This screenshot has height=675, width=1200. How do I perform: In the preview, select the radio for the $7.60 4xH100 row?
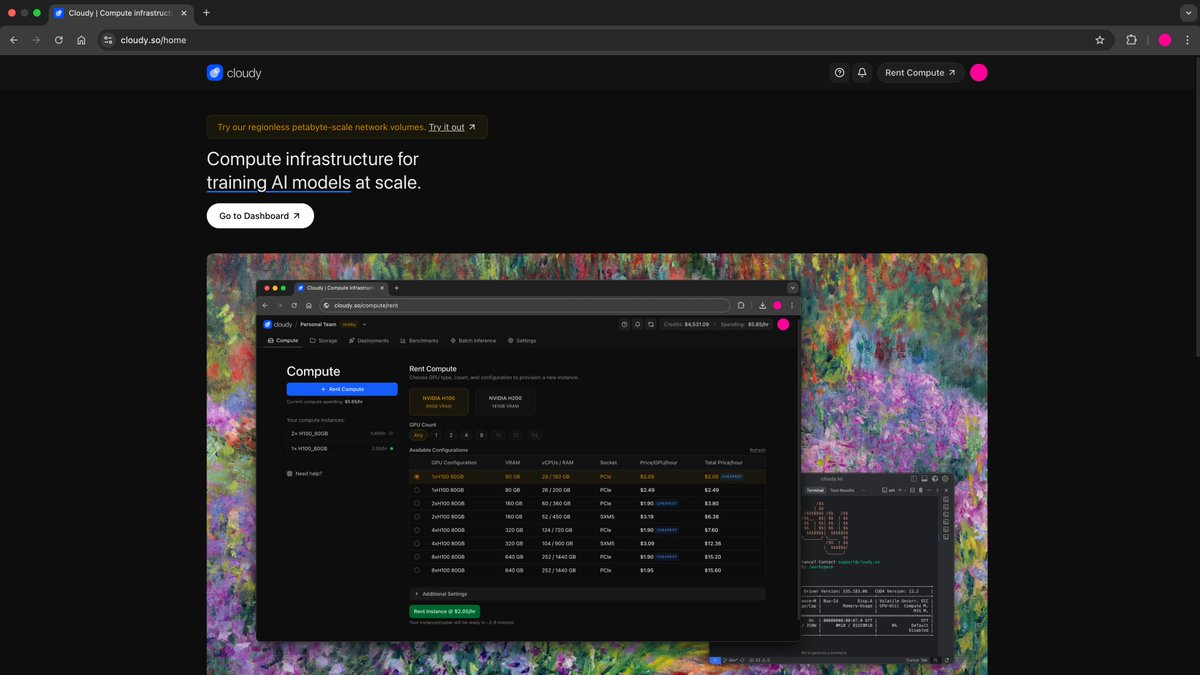pyautogui.click(x=417, y=530)
